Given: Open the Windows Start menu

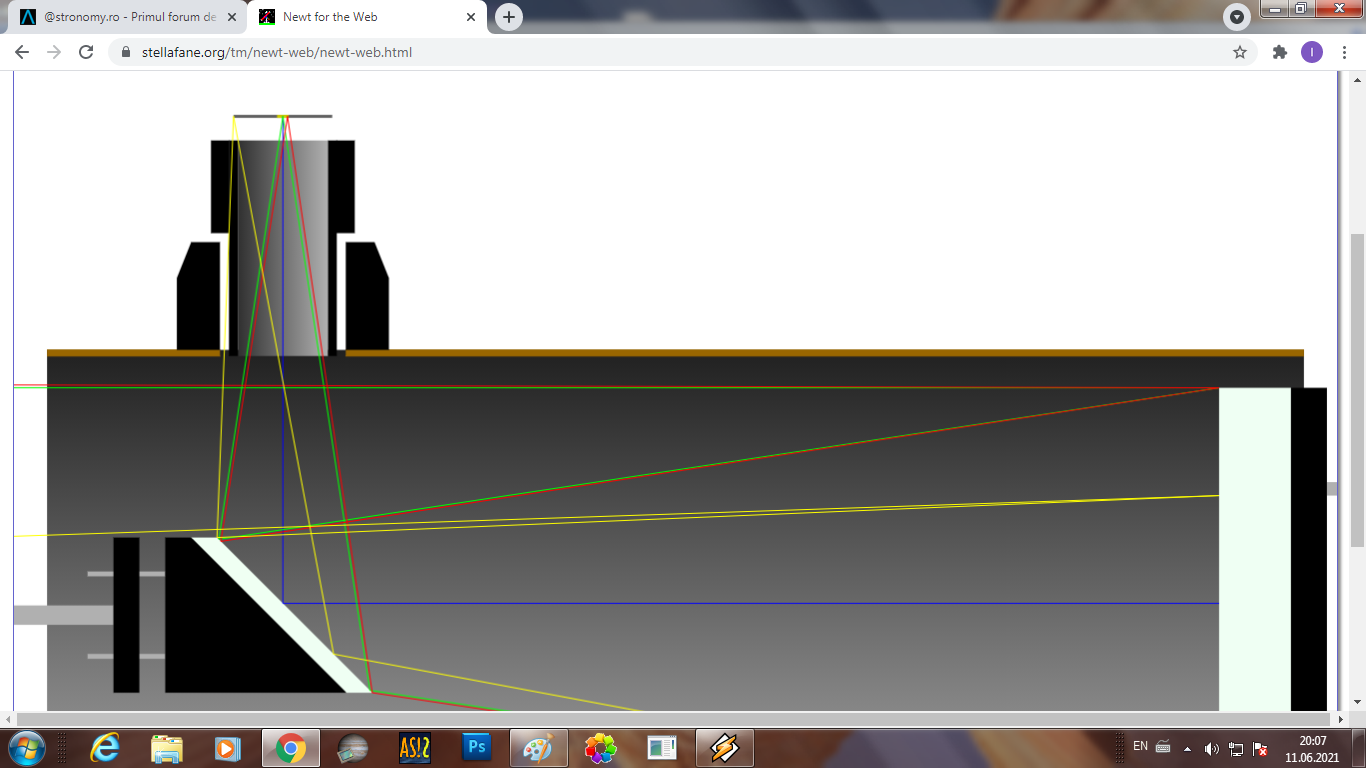Looking at the screenshot, I should tap(27, 748).
